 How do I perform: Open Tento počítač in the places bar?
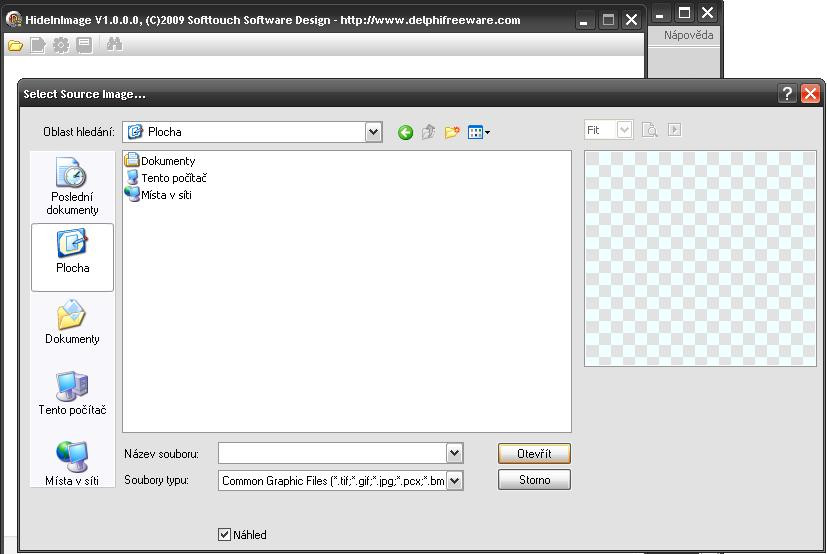72,393
